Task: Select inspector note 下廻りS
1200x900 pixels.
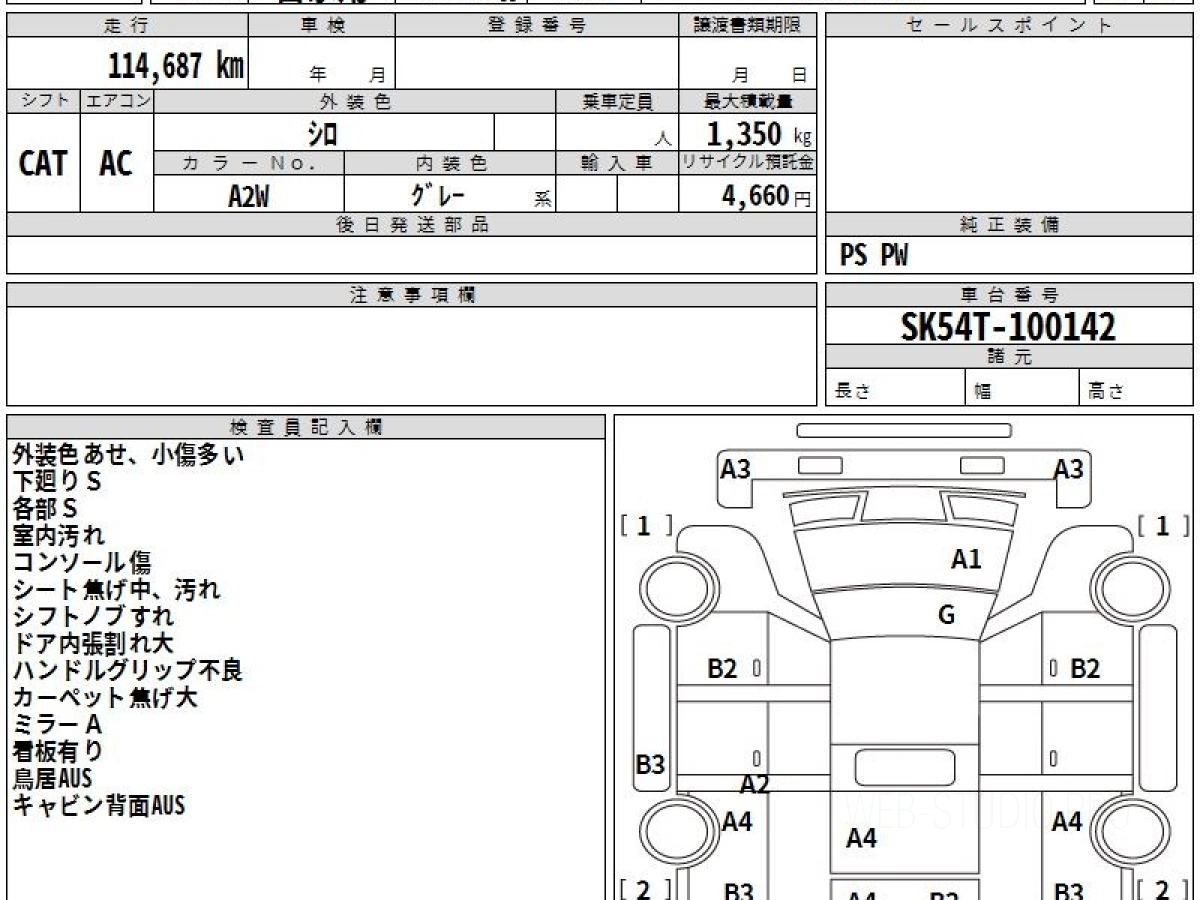Action: (57, 482)
